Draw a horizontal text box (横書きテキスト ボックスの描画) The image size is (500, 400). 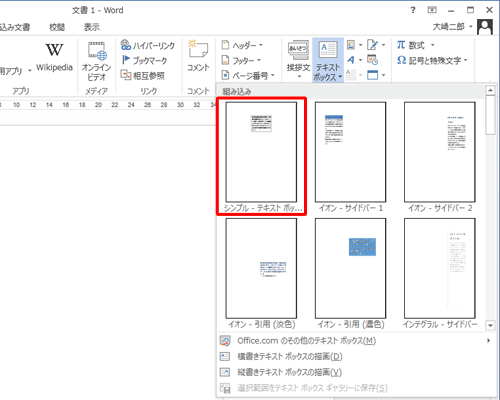pos(355,356)
